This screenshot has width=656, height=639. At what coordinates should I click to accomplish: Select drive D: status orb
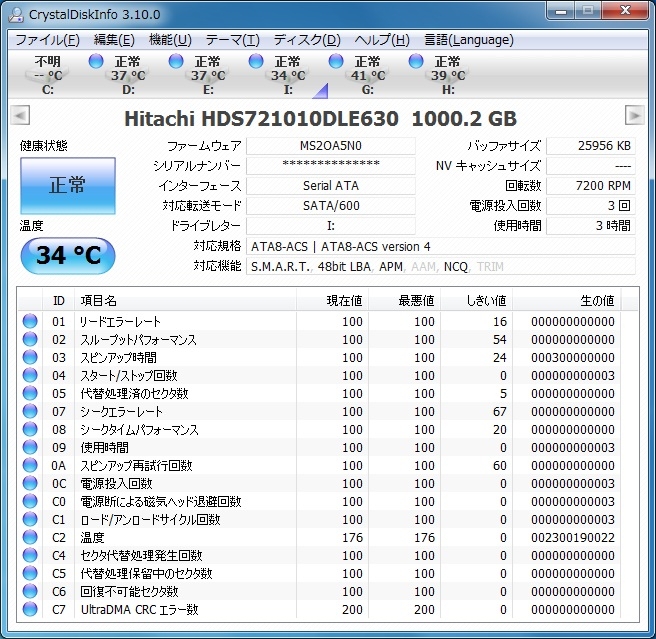[x=96, y=62]
